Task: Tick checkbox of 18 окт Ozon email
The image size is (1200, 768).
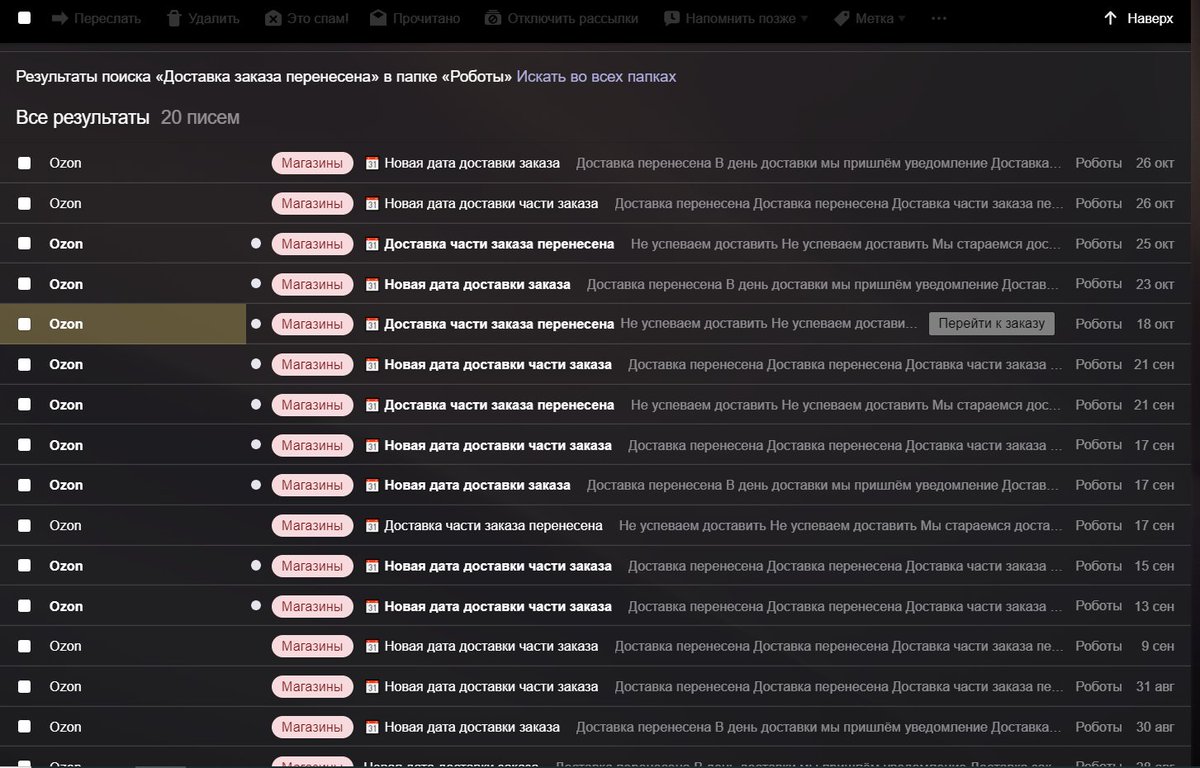Action: tap(24, 324)
